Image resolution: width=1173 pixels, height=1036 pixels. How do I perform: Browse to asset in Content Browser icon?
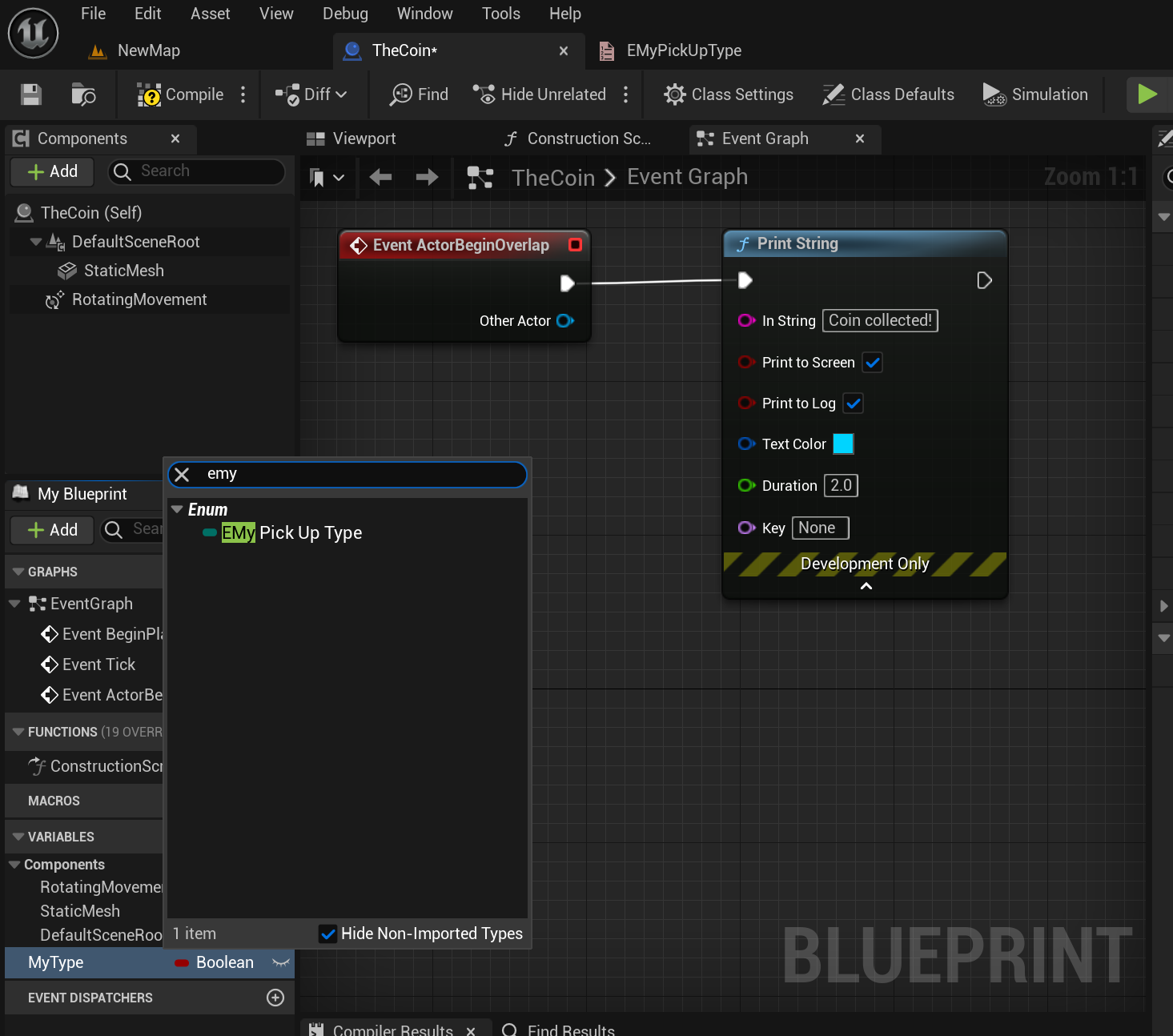83,94
